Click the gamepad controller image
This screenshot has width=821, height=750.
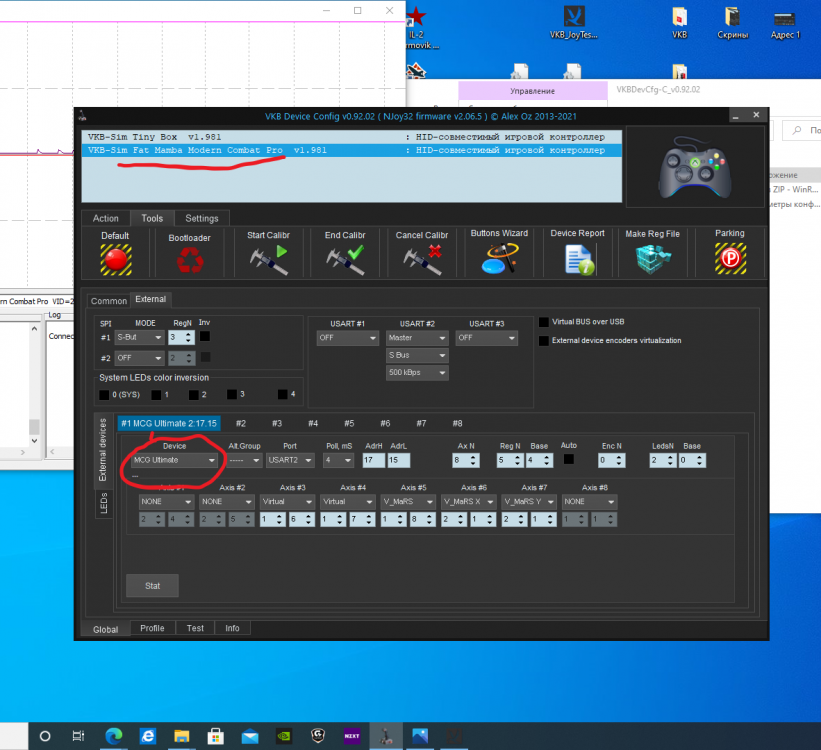(x=695, y=167)
